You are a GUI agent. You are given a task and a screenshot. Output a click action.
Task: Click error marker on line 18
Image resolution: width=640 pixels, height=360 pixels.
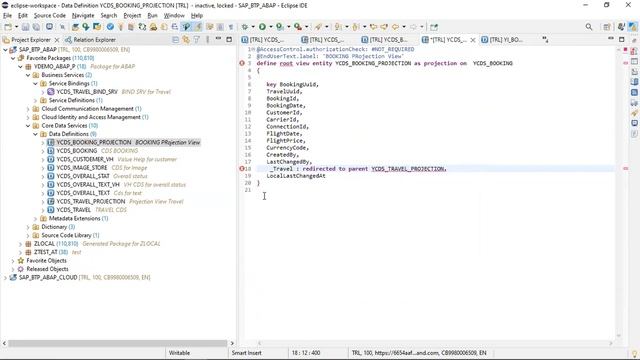[x=242, y=169]
